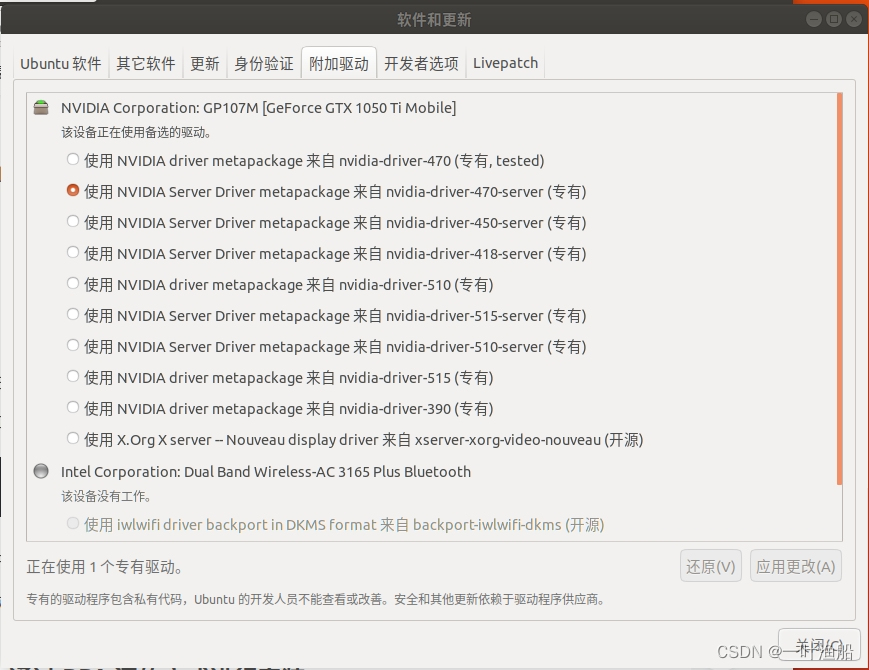Open the Ubuntu 软件 tab

pyautogui.click(x=61, y=64)
